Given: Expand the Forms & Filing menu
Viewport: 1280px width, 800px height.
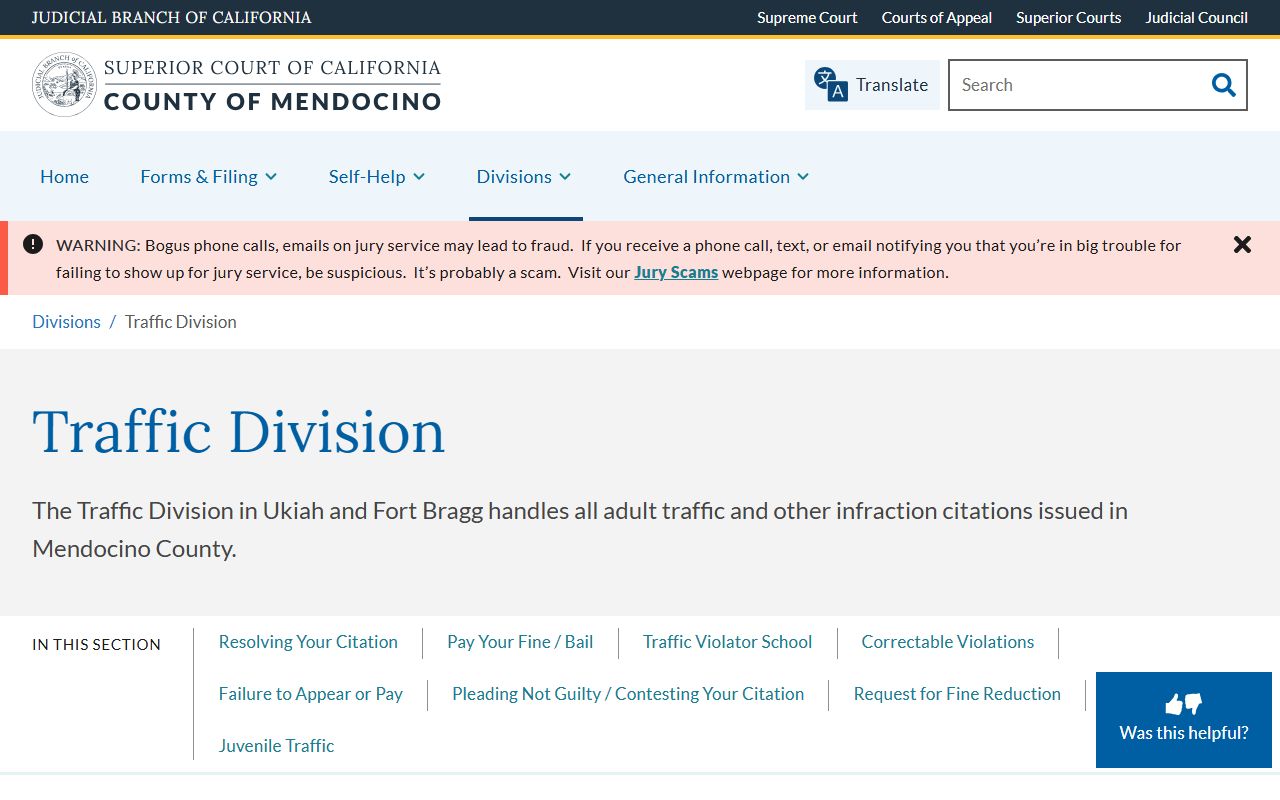Looking at the screenshot, I should coord(208,176).
